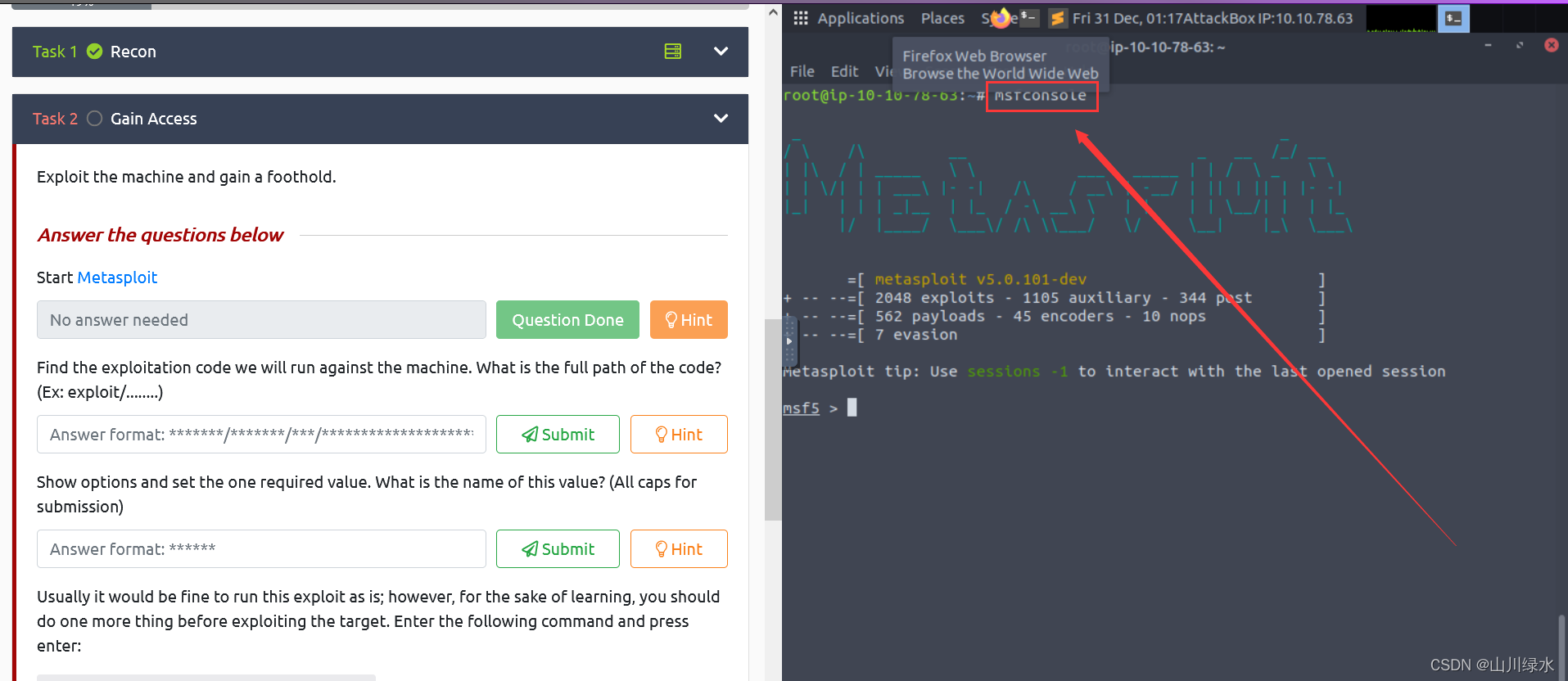
Task: Click the side panel divider handle
Action: point(789,341)
